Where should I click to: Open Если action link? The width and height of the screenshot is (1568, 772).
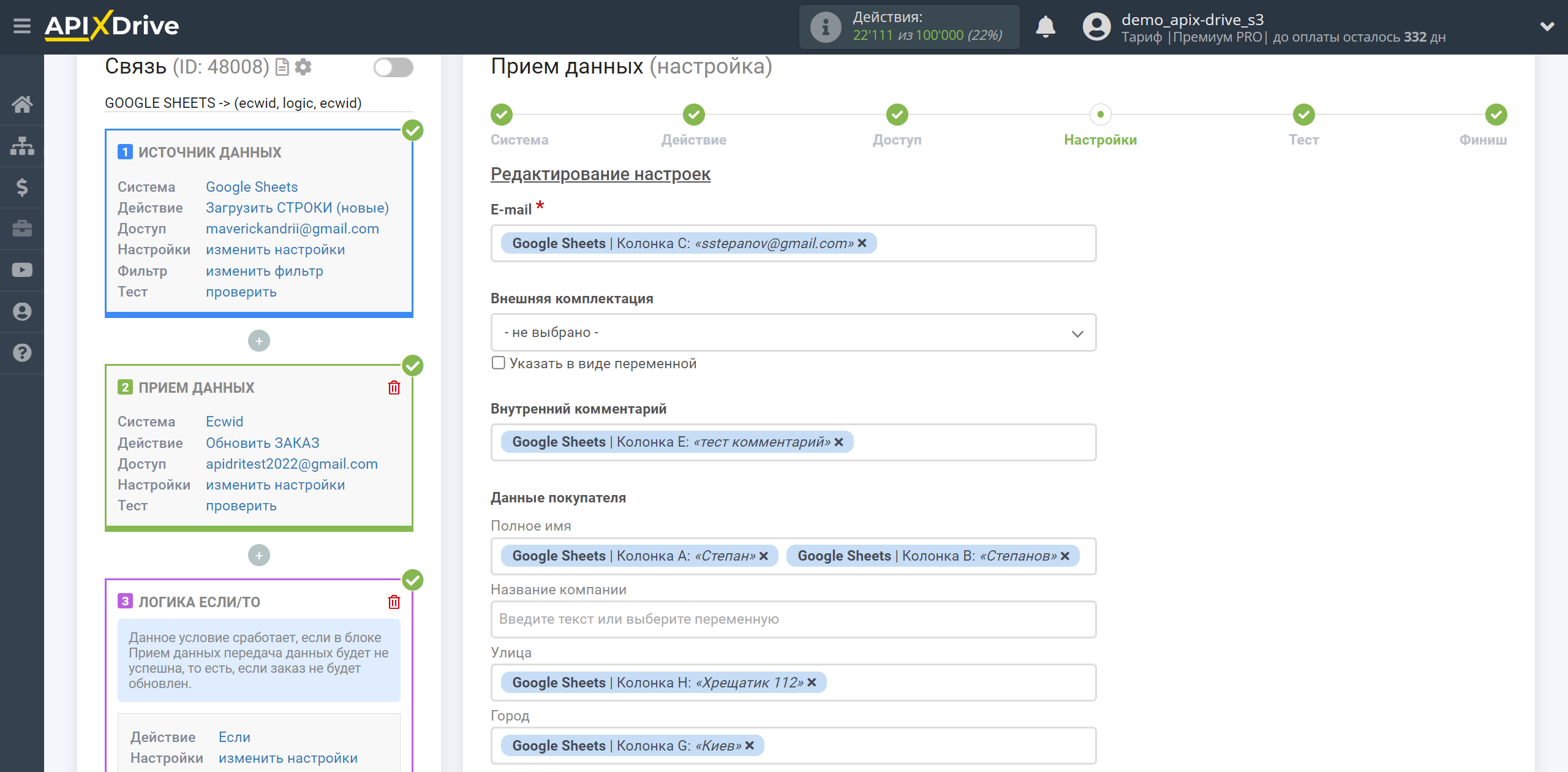[x=234, y=737]
